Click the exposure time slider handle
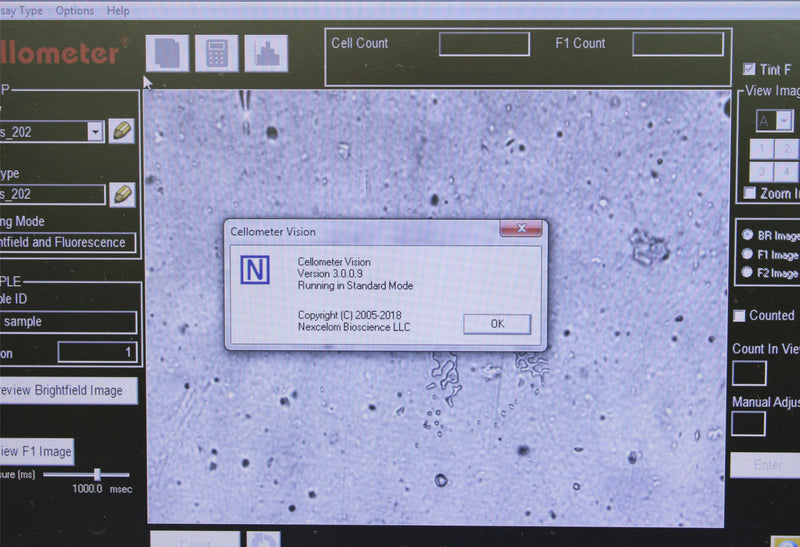 tap(97, 474)
